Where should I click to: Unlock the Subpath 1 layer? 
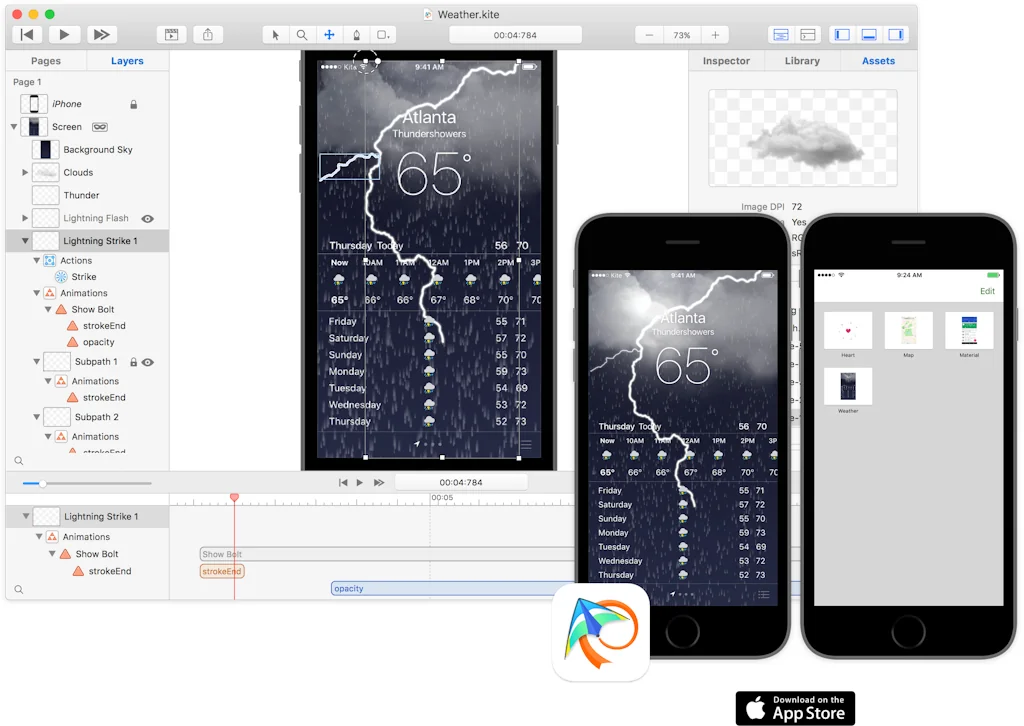point(133,361)
